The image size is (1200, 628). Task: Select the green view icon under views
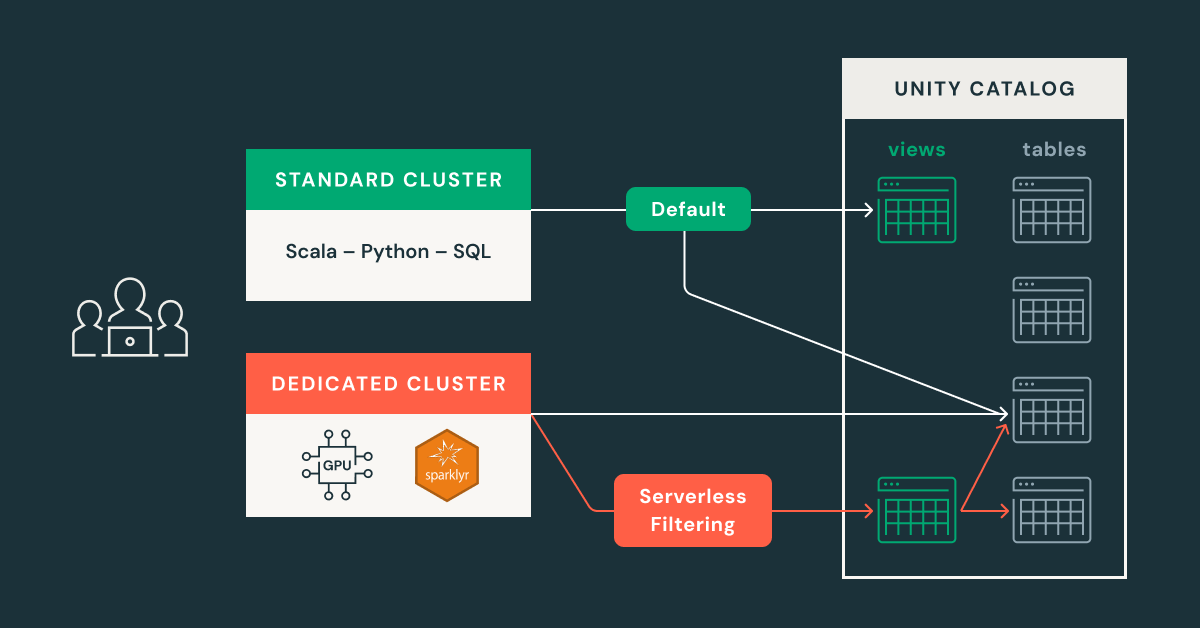click(x=916, y=210)
